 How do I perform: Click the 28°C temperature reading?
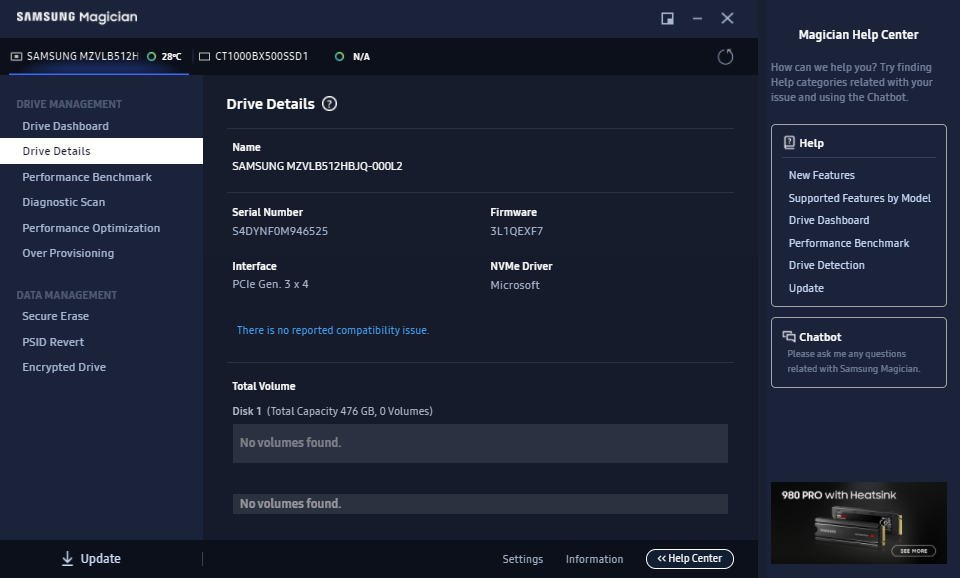171,56
